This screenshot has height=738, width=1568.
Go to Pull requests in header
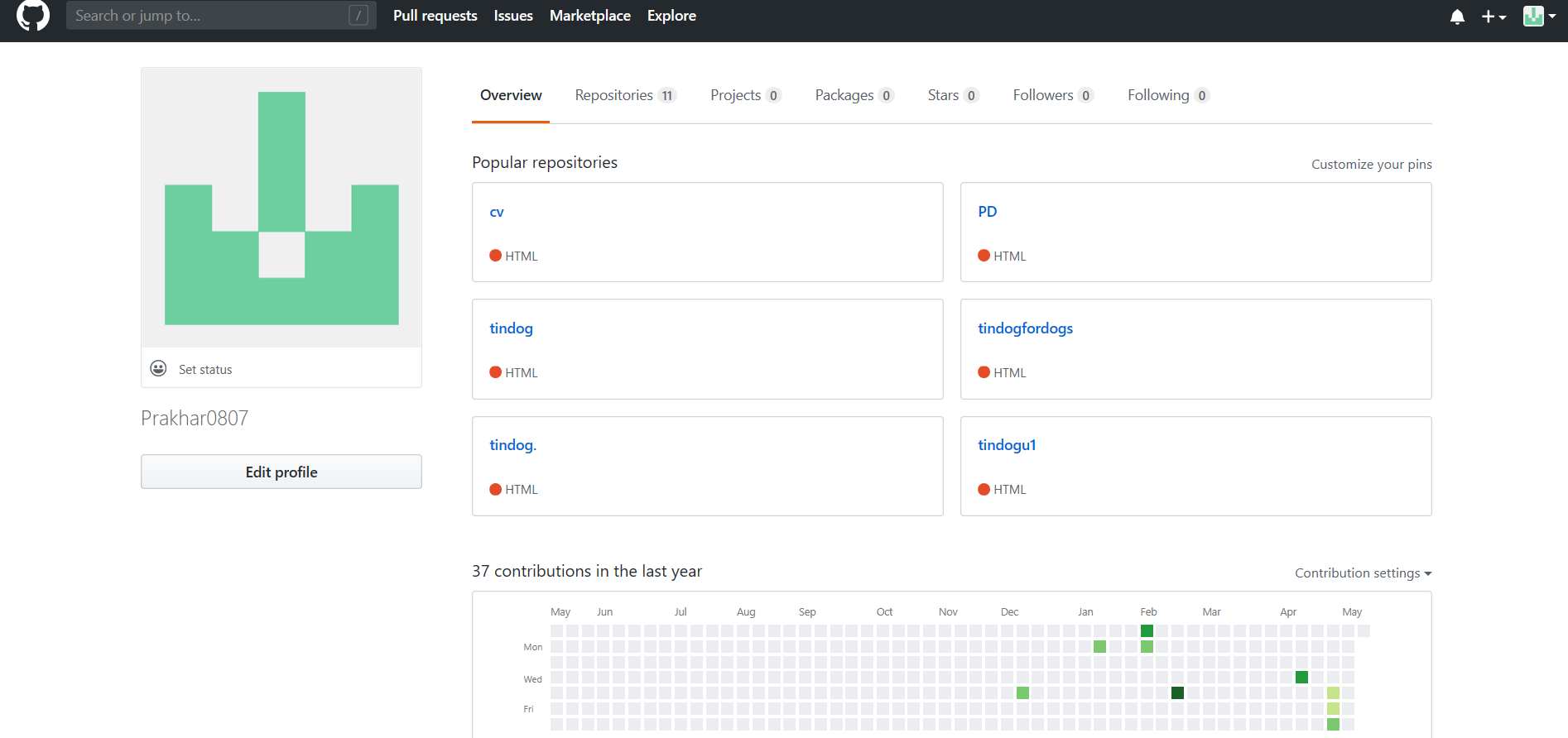435,16
